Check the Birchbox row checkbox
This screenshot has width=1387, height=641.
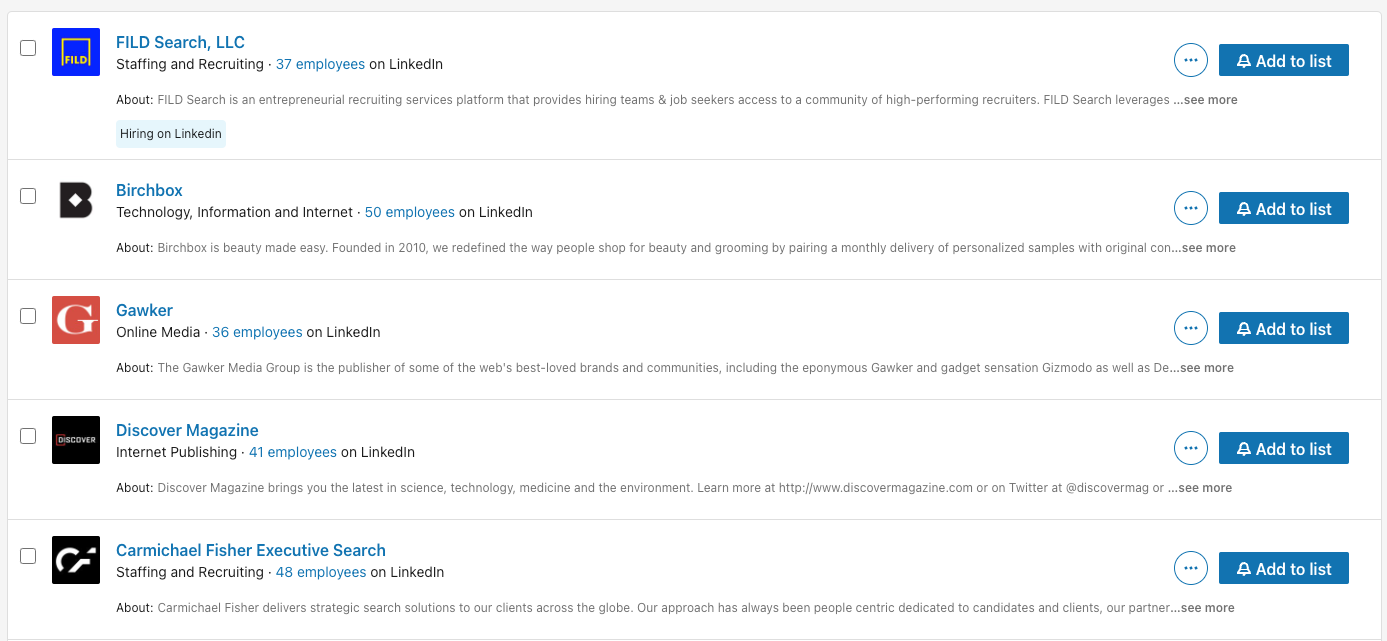28,196
